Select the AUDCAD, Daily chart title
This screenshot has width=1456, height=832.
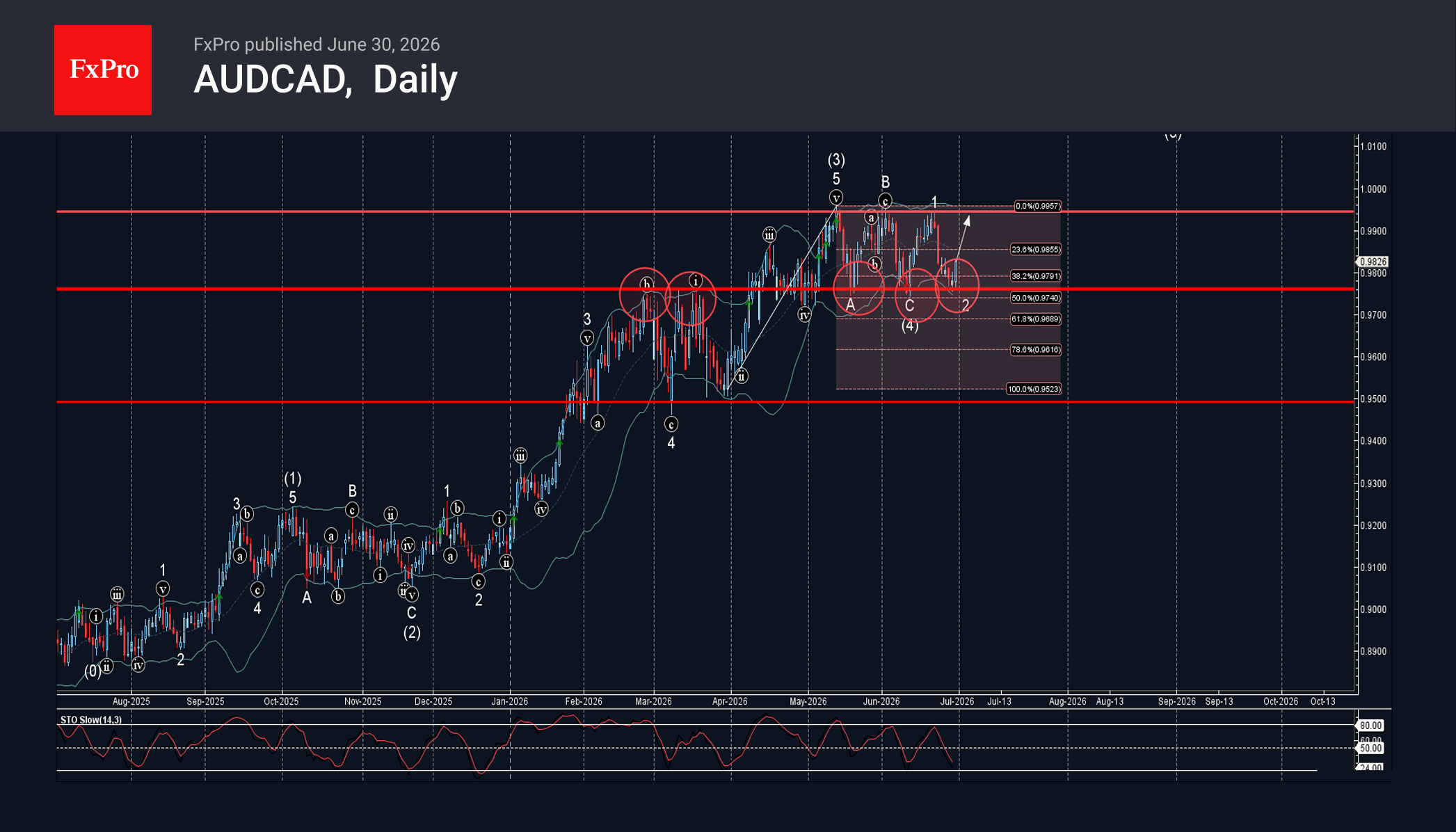(326, 79)
